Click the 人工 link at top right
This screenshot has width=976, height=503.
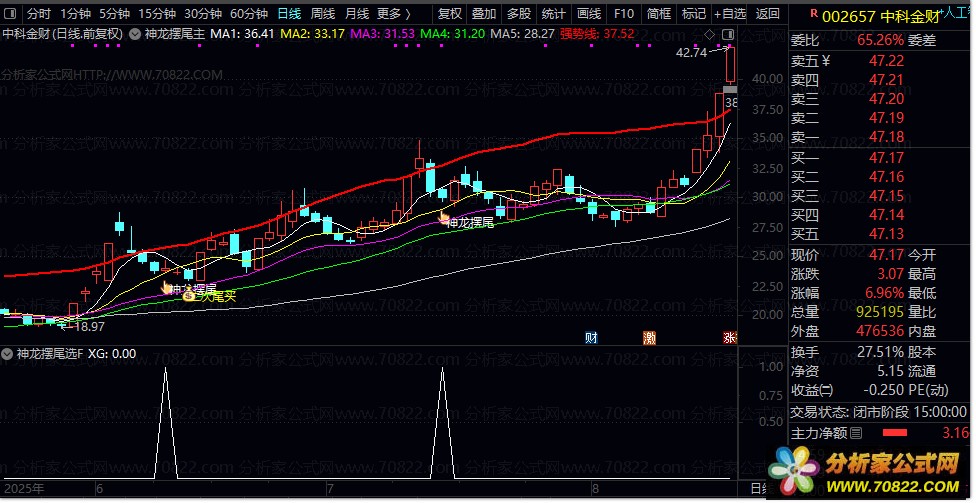pos(959,12)
